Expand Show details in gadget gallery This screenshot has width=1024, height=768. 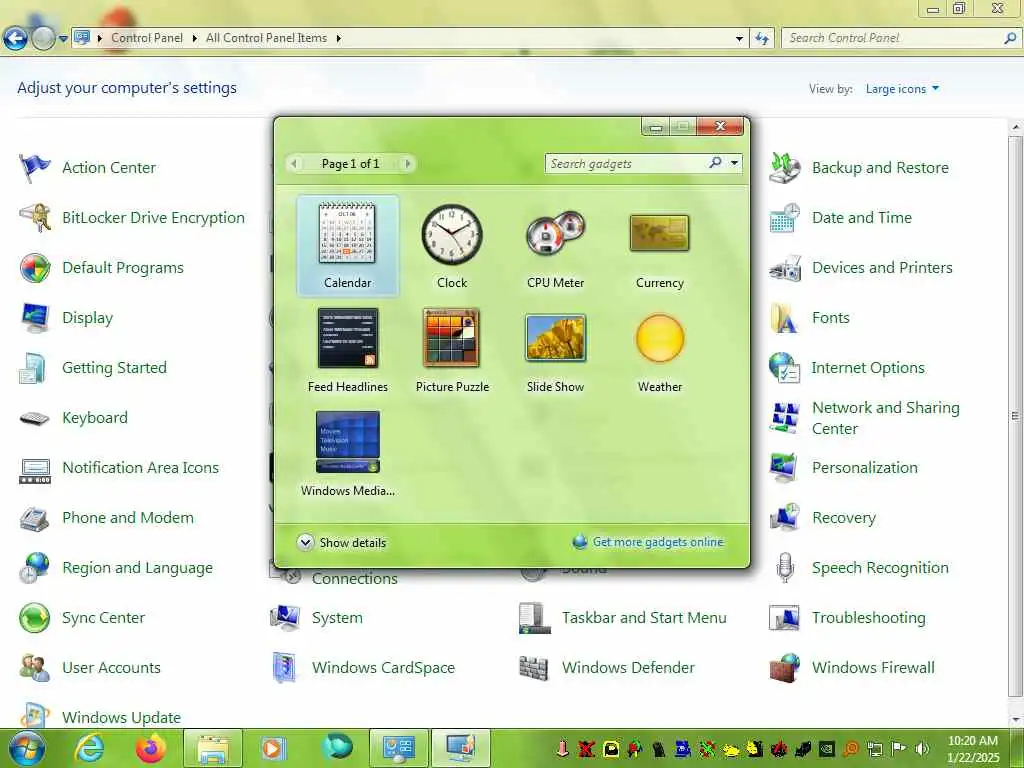point(342,543)
